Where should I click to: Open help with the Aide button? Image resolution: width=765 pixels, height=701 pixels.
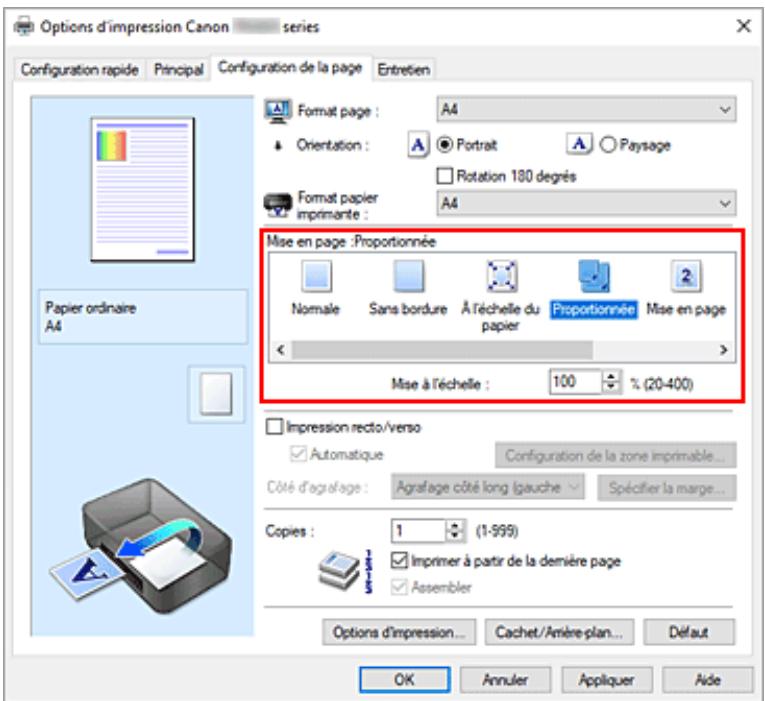tap(707, 680)
